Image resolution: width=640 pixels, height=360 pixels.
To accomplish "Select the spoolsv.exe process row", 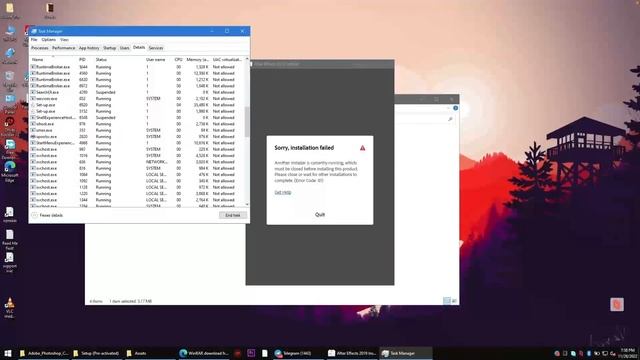I will pyautogui.click(x=137, y=136).
